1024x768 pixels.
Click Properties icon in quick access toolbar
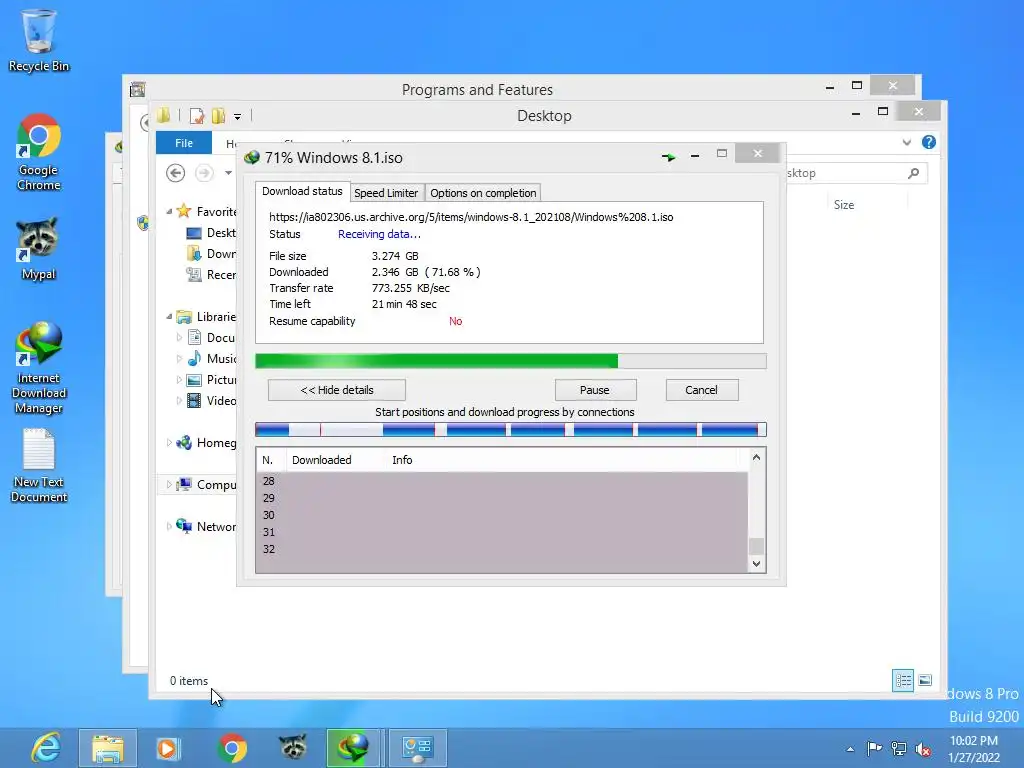tap(197, 116)
